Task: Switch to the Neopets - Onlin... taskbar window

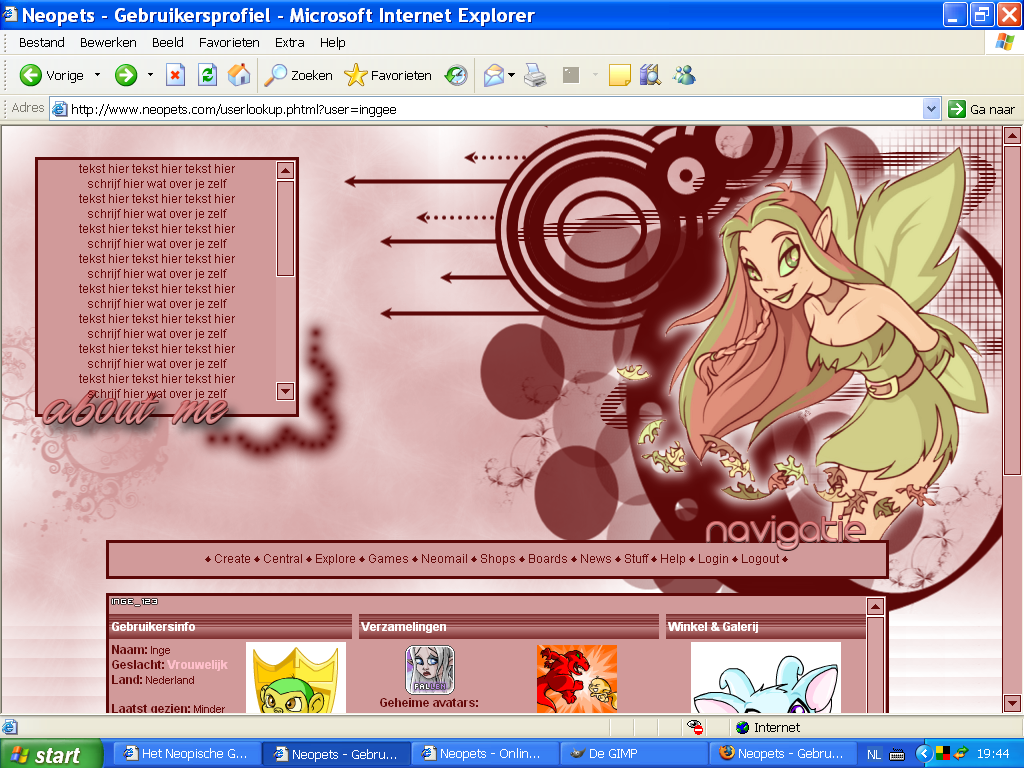Action: (x=484, y=754)
